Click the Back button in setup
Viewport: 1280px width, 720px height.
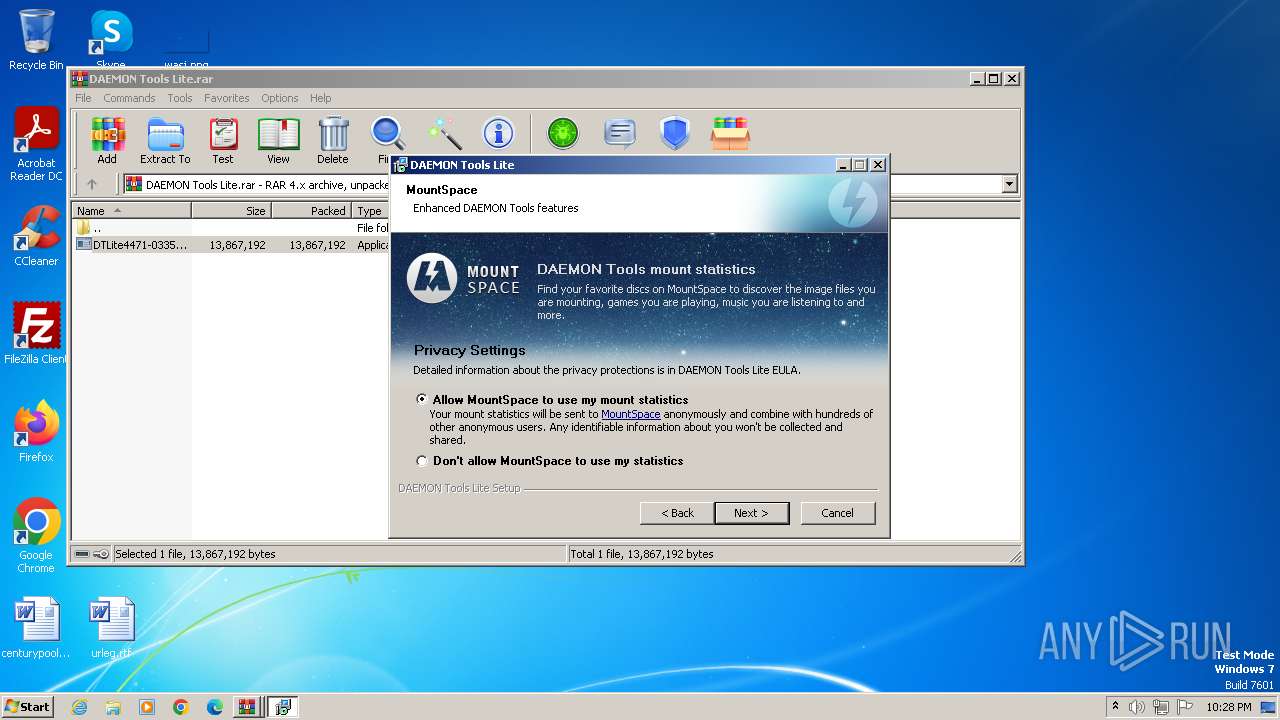(677, 513)
